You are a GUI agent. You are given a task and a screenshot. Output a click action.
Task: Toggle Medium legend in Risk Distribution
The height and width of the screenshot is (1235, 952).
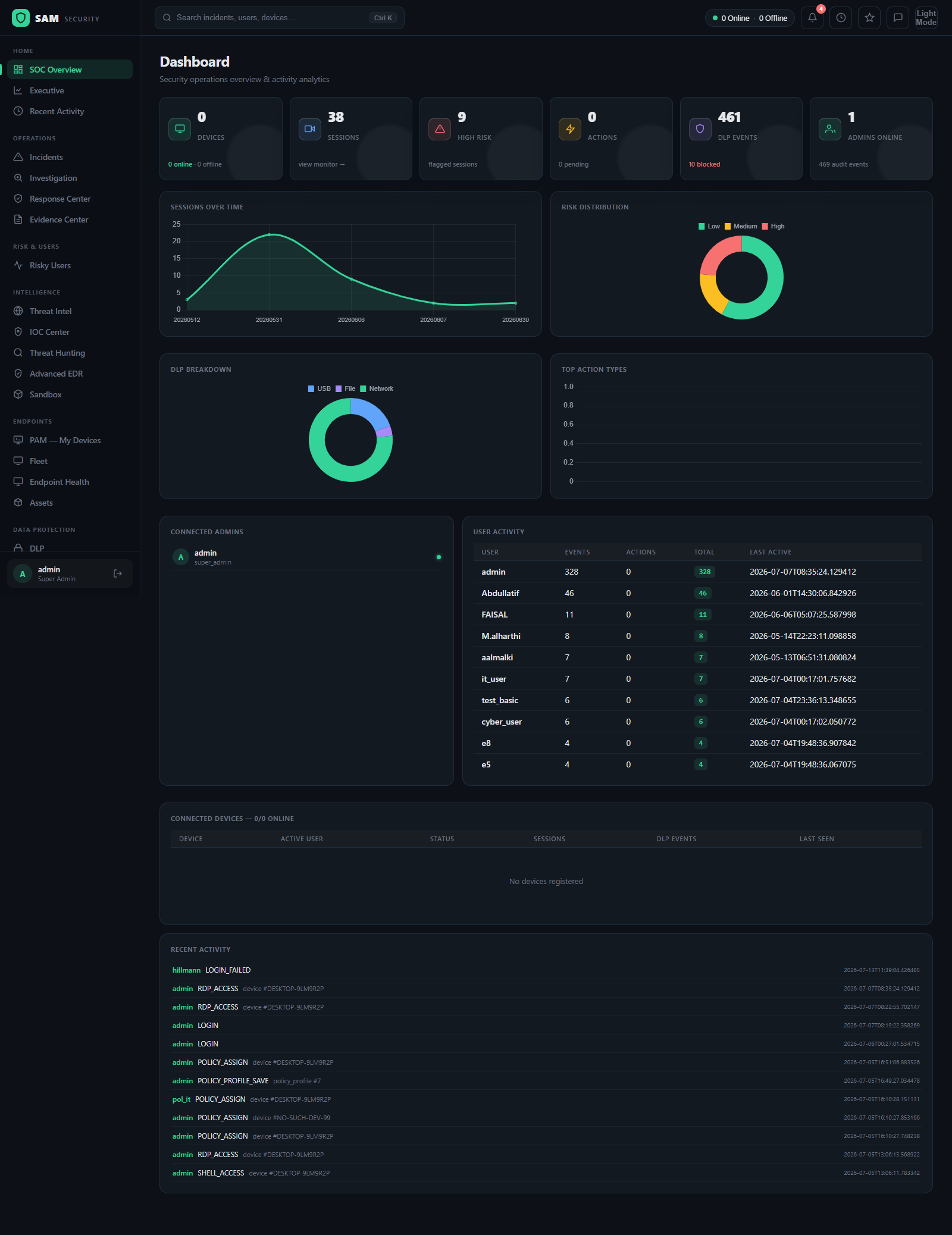point(741,226)
